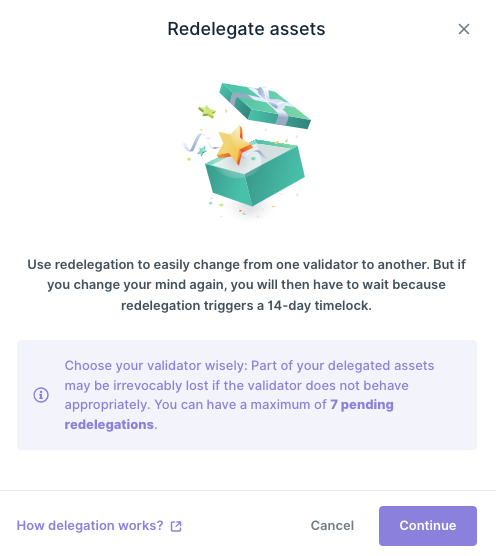496x556 pixels.
Task: Continue with the redelegation
Action: (x=428, y=526)
